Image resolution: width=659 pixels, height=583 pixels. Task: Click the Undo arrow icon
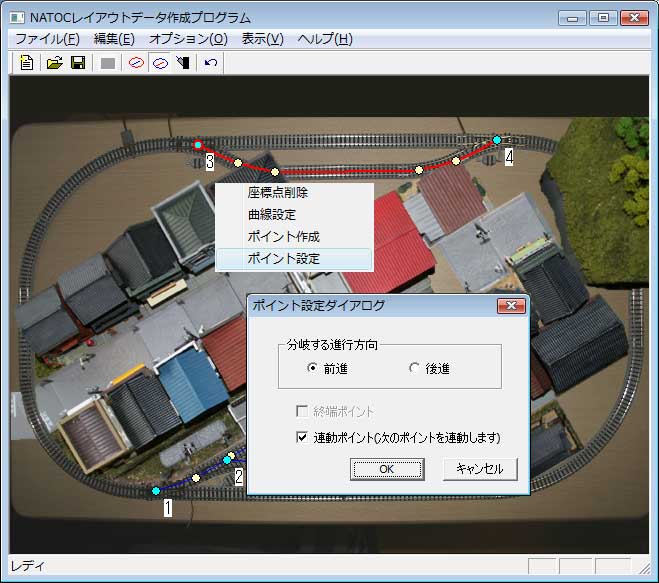211,63
